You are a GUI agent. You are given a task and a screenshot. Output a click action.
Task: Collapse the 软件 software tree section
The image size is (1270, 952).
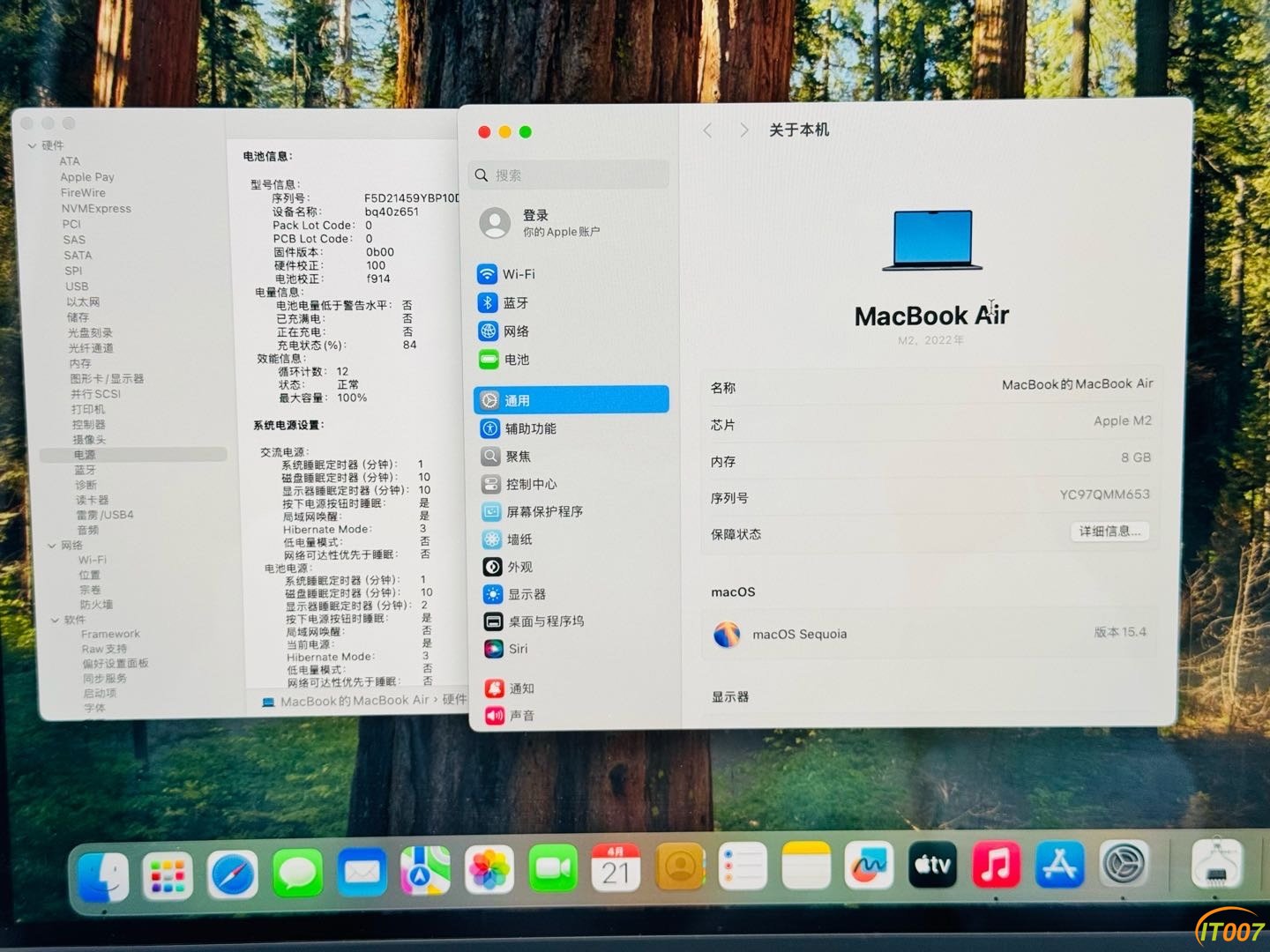(x=55, y=620)
